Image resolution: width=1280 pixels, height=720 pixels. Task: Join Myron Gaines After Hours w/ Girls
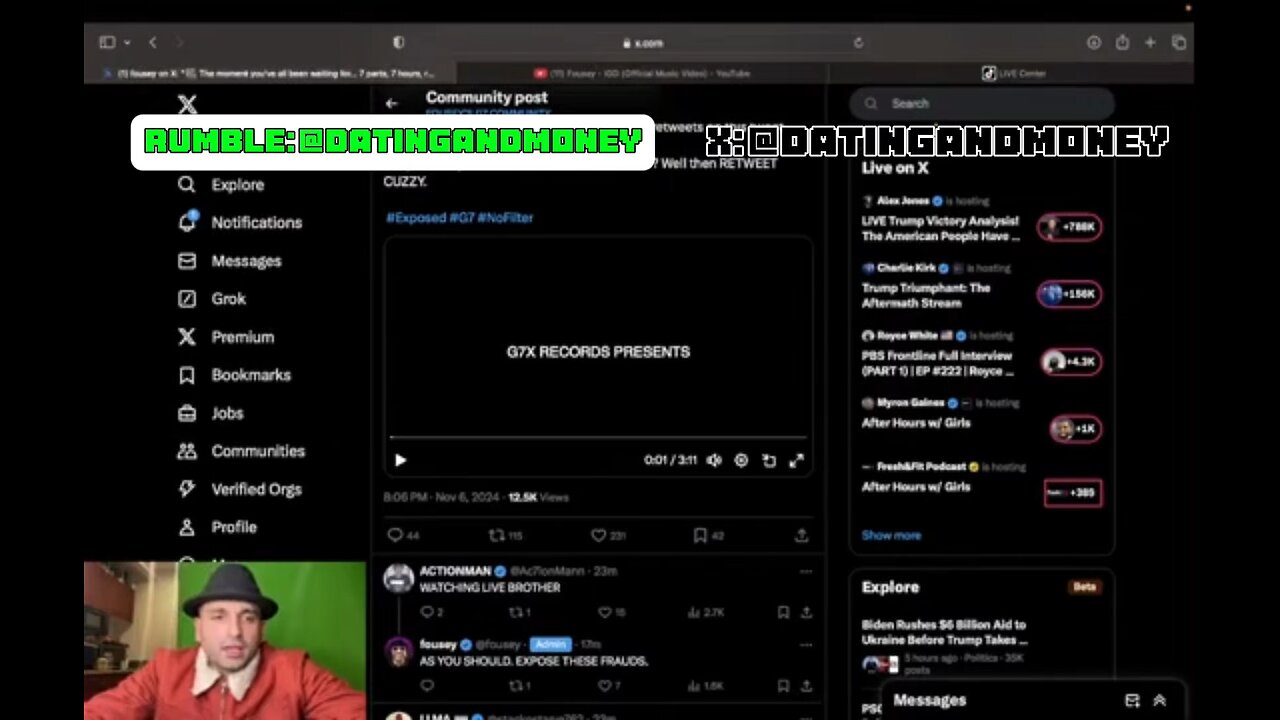point(1075,429)
